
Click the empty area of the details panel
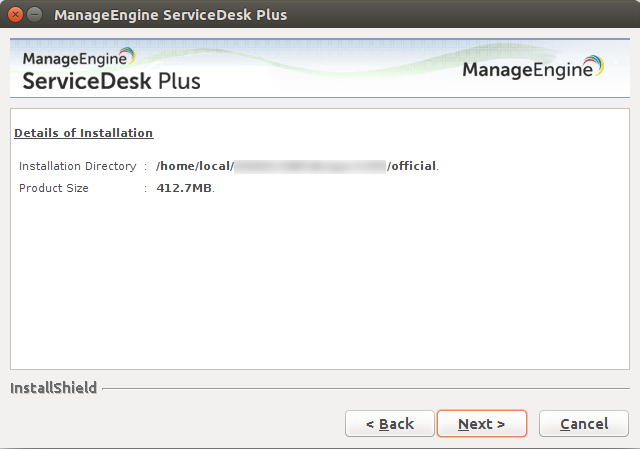pos(320,290)
